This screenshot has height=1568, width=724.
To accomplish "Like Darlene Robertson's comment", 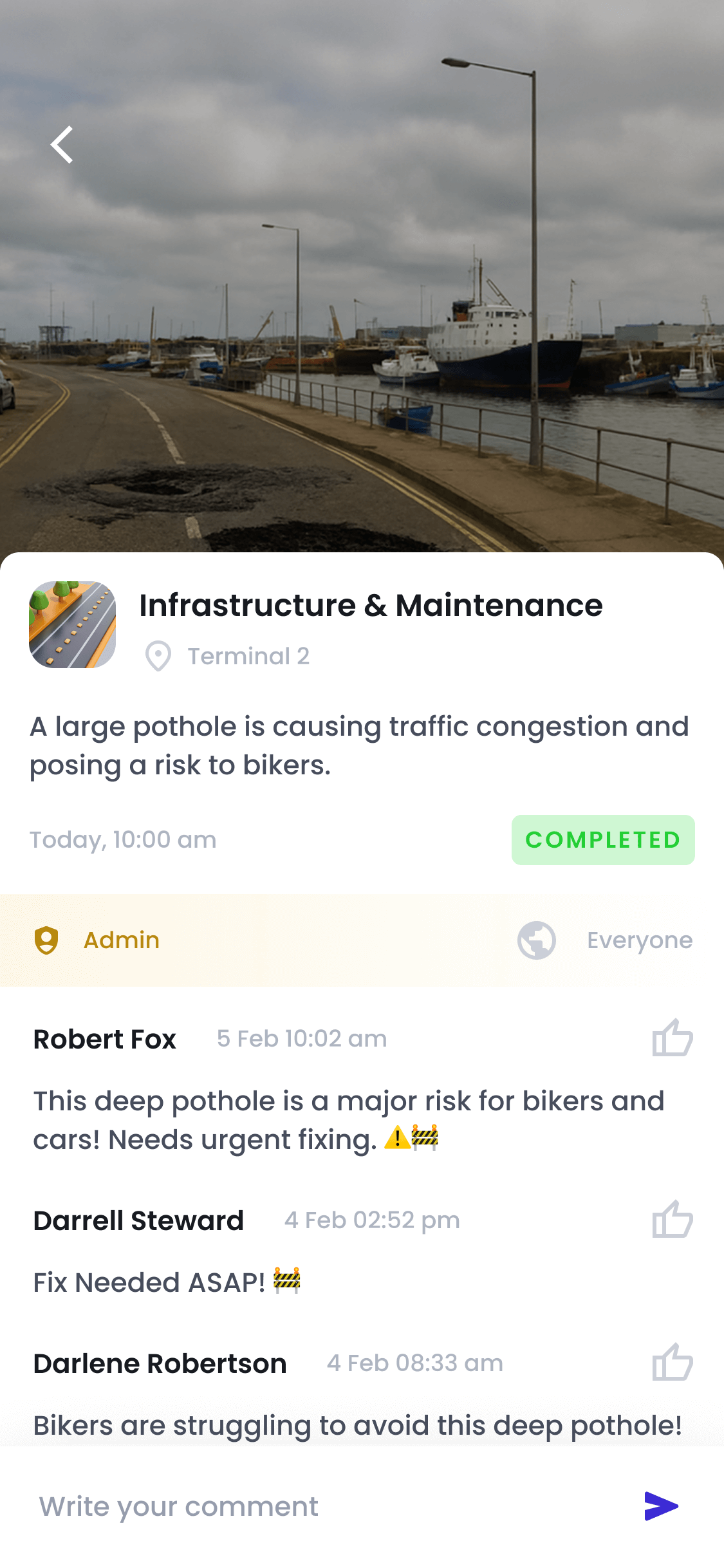I will pos(672,1363).
